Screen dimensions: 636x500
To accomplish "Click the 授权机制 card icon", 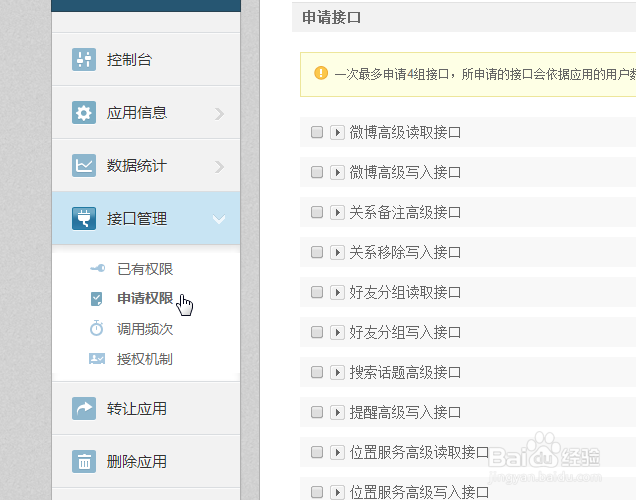I will [97, 359].
